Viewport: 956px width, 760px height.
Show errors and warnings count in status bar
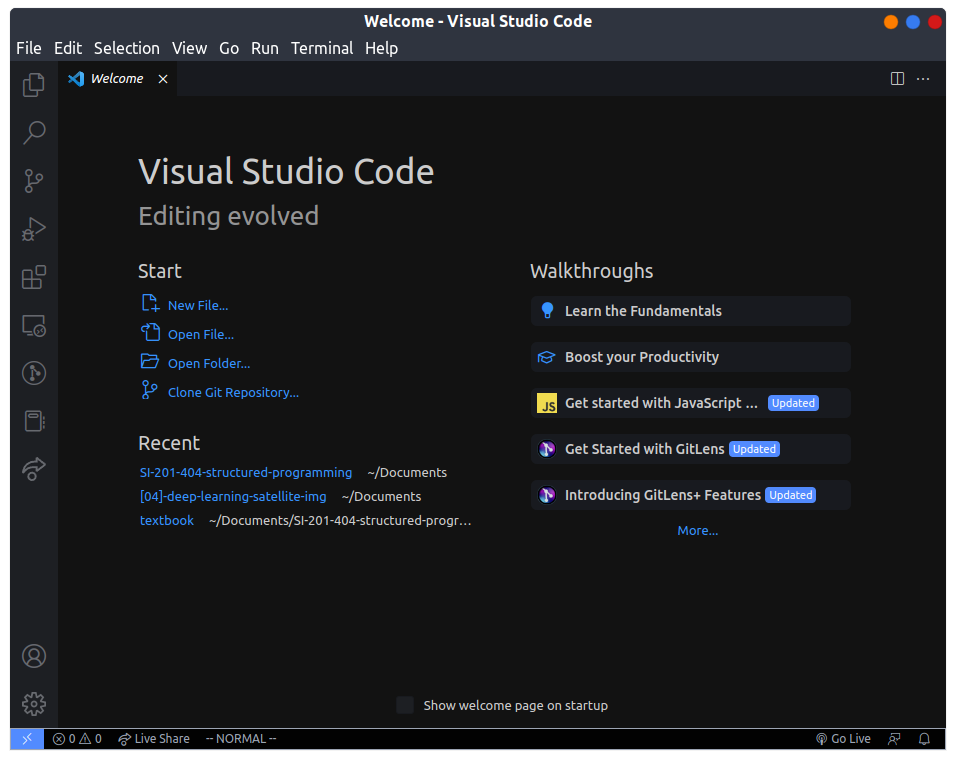coord(77,739)
